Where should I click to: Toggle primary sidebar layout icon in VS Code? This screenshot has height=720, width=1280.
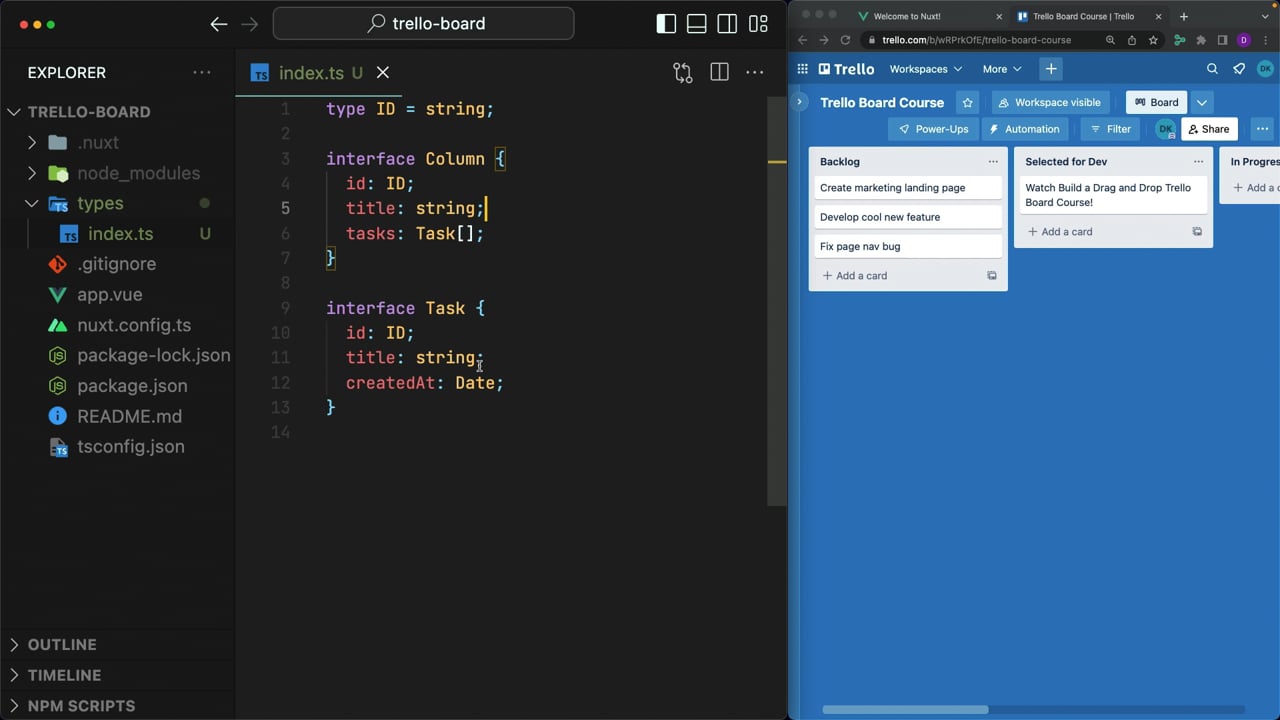tap(666, 24)
